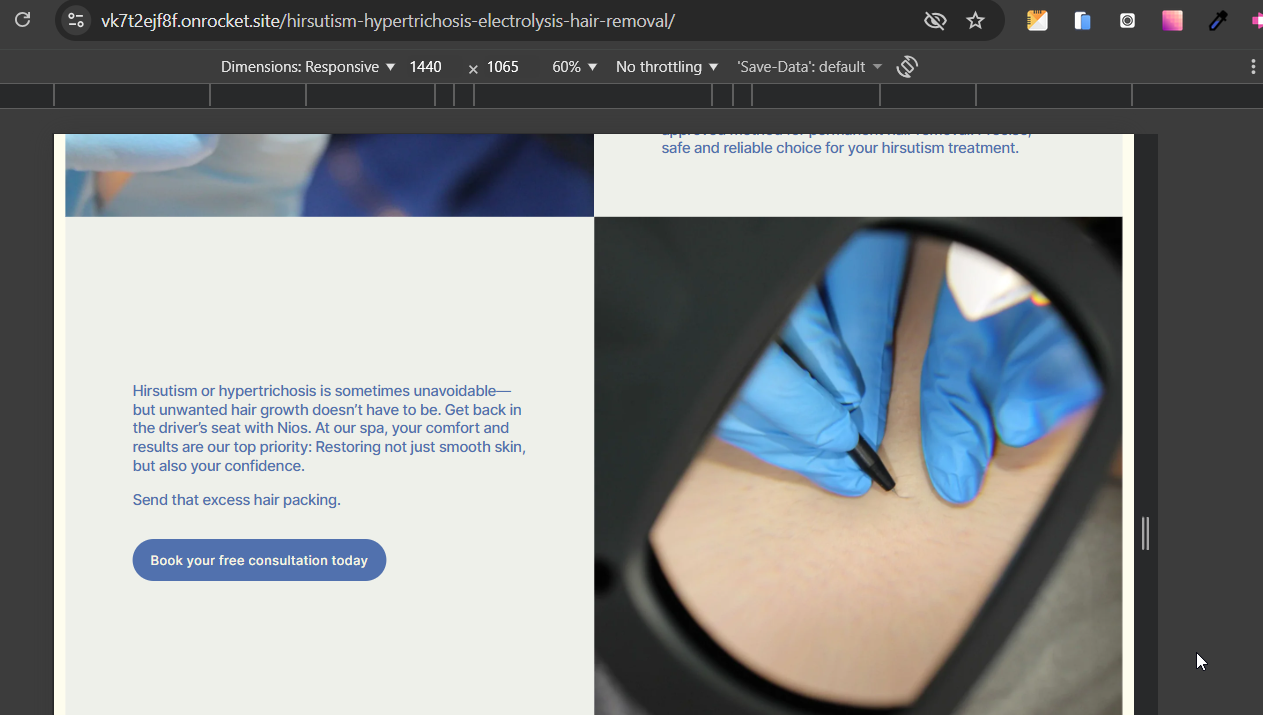This screenshot has width=1263, height=715.
Task: Click the top-left partial cropped image
Action: click(x=329, y=175)
